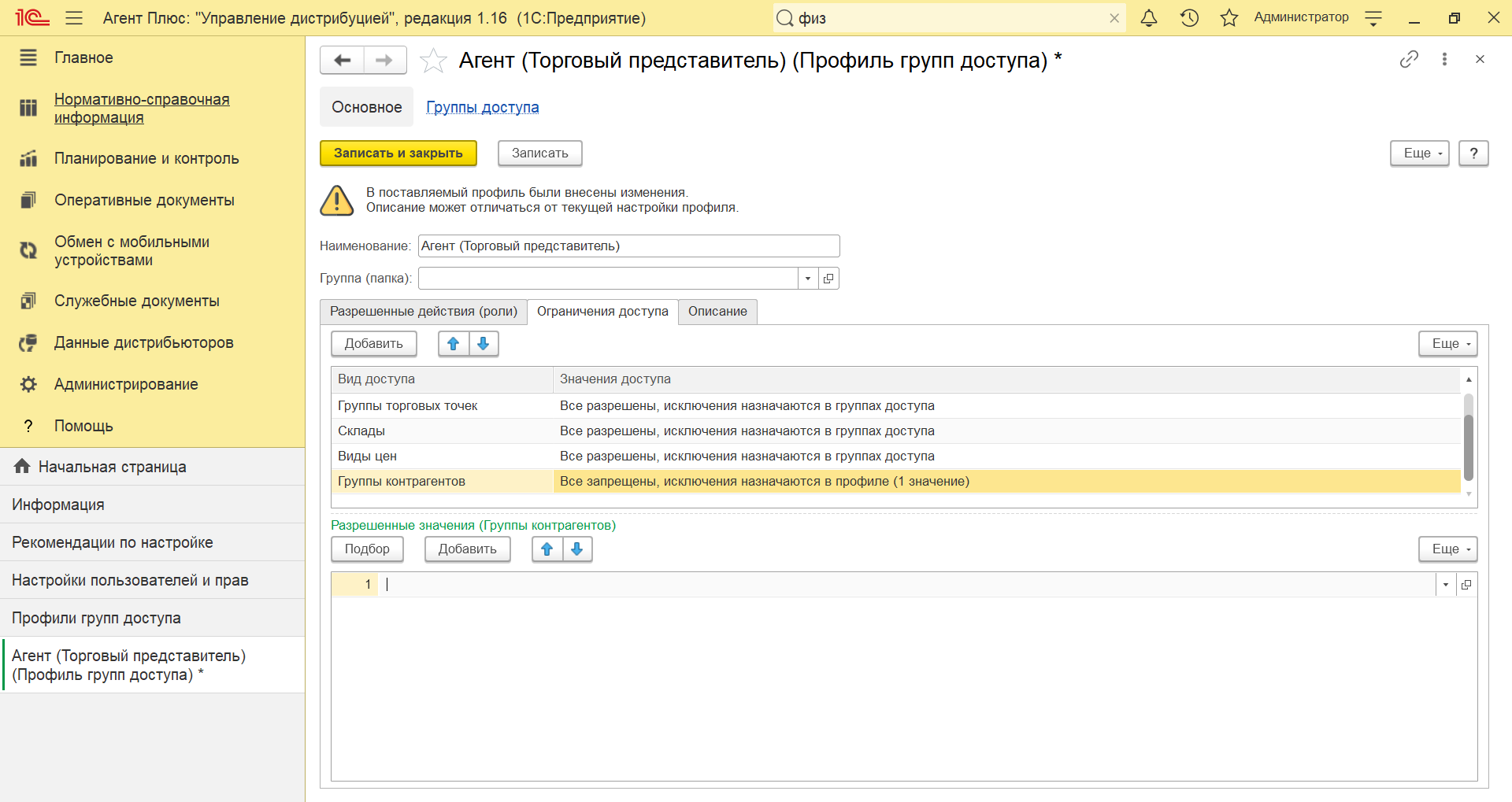Open Начальная страница panel item

click(152, 467)
